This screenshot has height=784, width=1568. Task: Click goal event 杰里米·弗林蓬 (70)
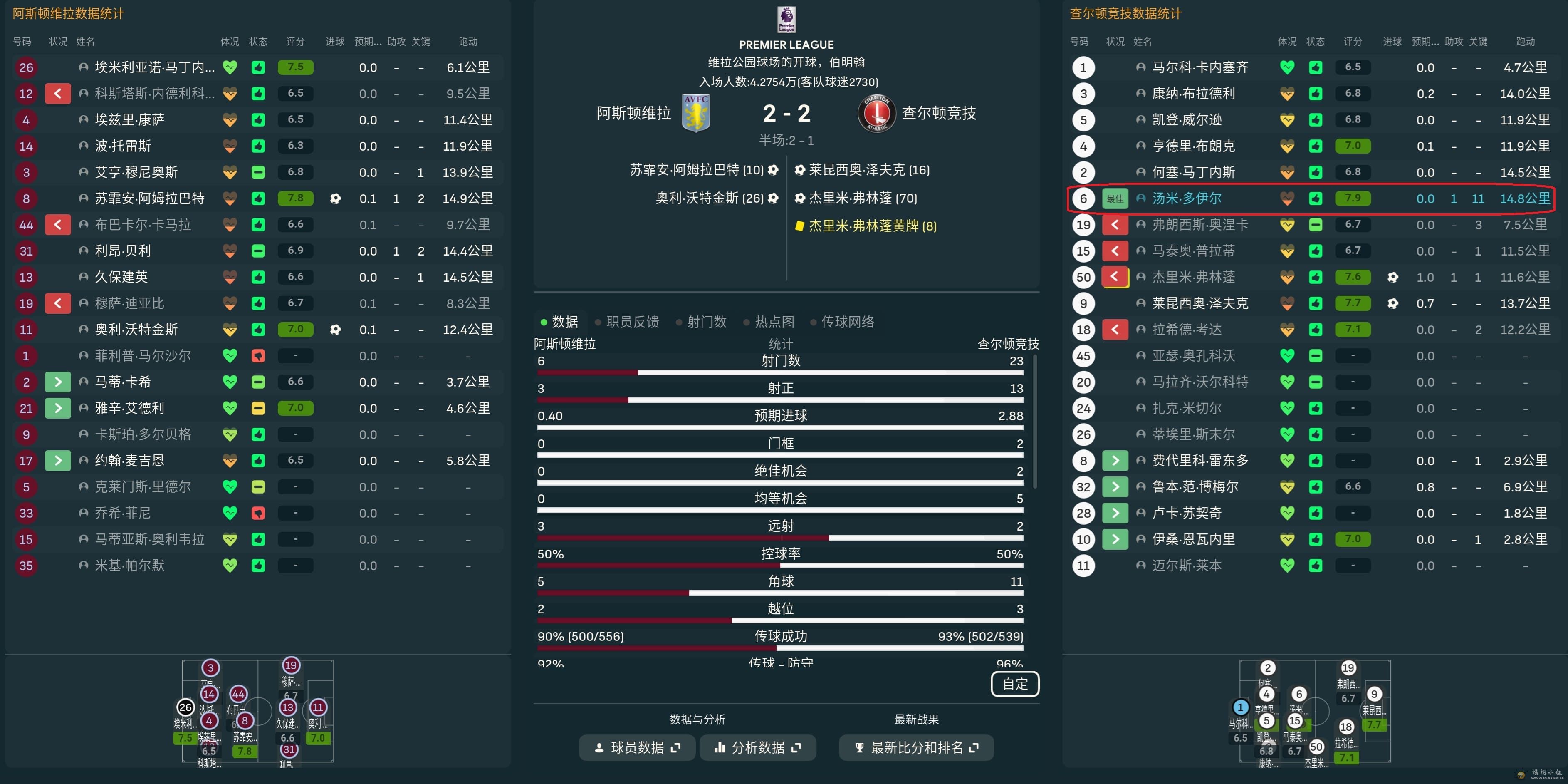click(856, 198)
